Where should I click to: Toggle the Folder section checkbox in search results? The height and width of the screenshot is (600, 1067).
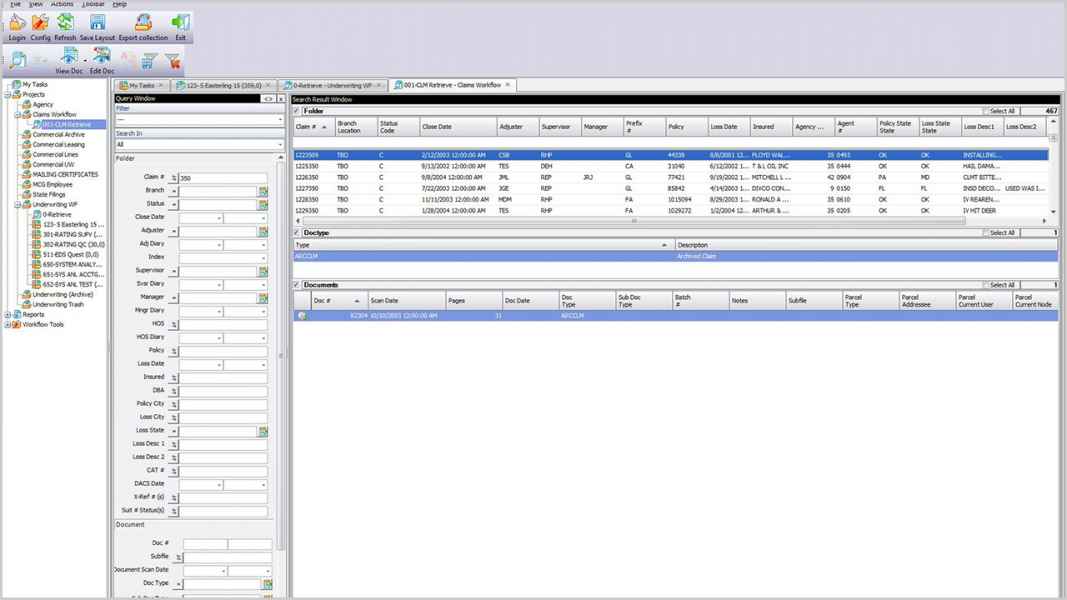297,111
